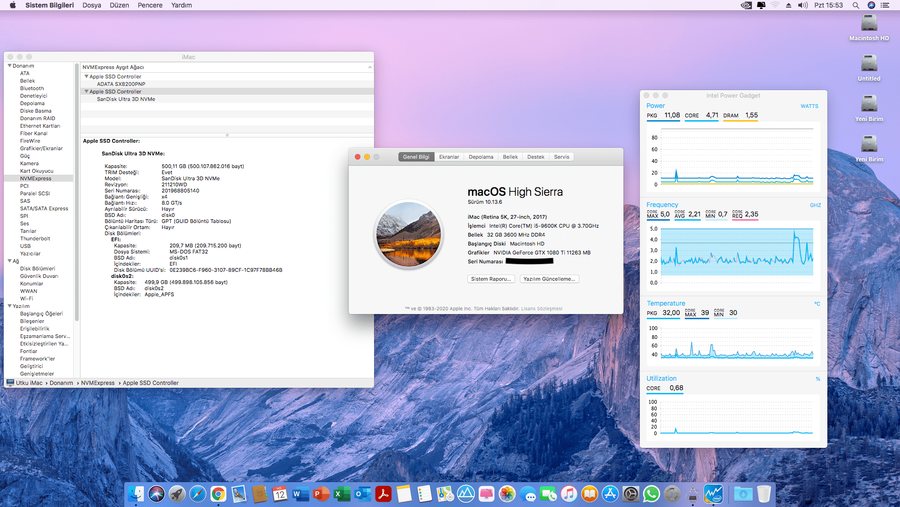Toggle NVMExpress Aygıt Ağacı sort arrow
The image size is (900, 507).
point(370,67)
